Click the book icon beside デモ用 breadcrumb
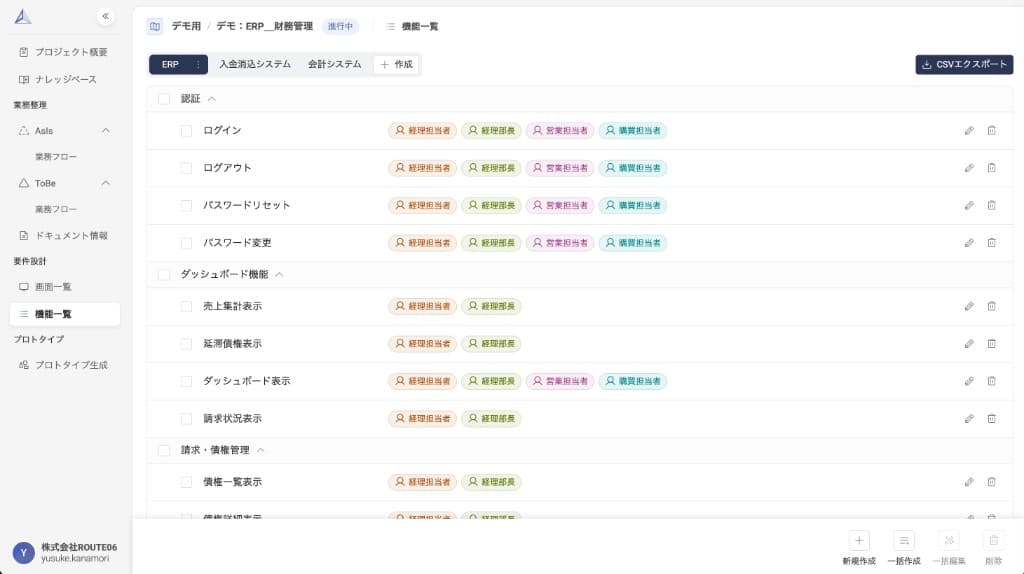The width and height of the screenshot is (1024, 574). coord(155,26)
